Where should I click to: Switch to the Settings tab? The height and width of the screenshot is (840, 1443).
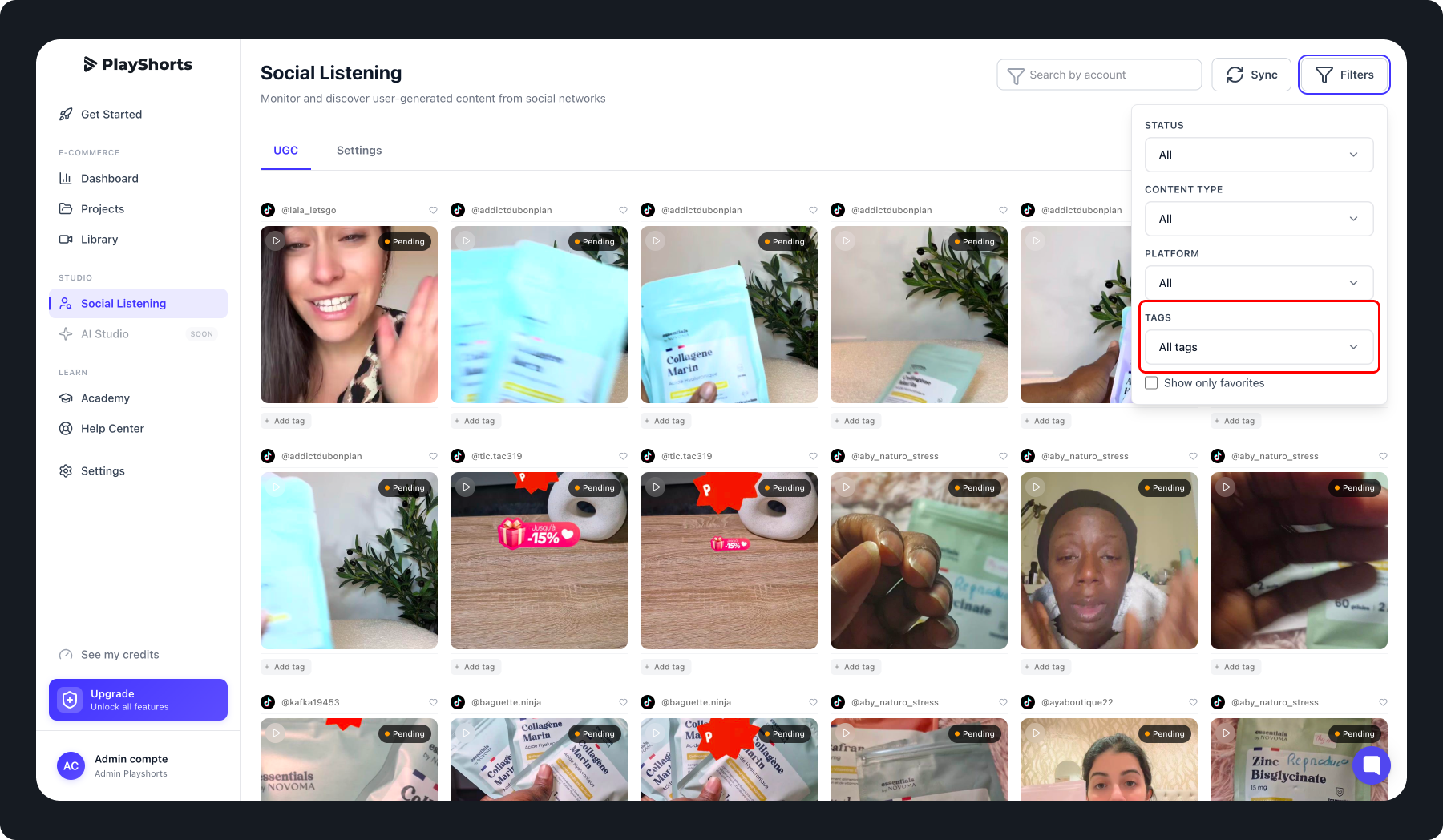pos(359,151)
